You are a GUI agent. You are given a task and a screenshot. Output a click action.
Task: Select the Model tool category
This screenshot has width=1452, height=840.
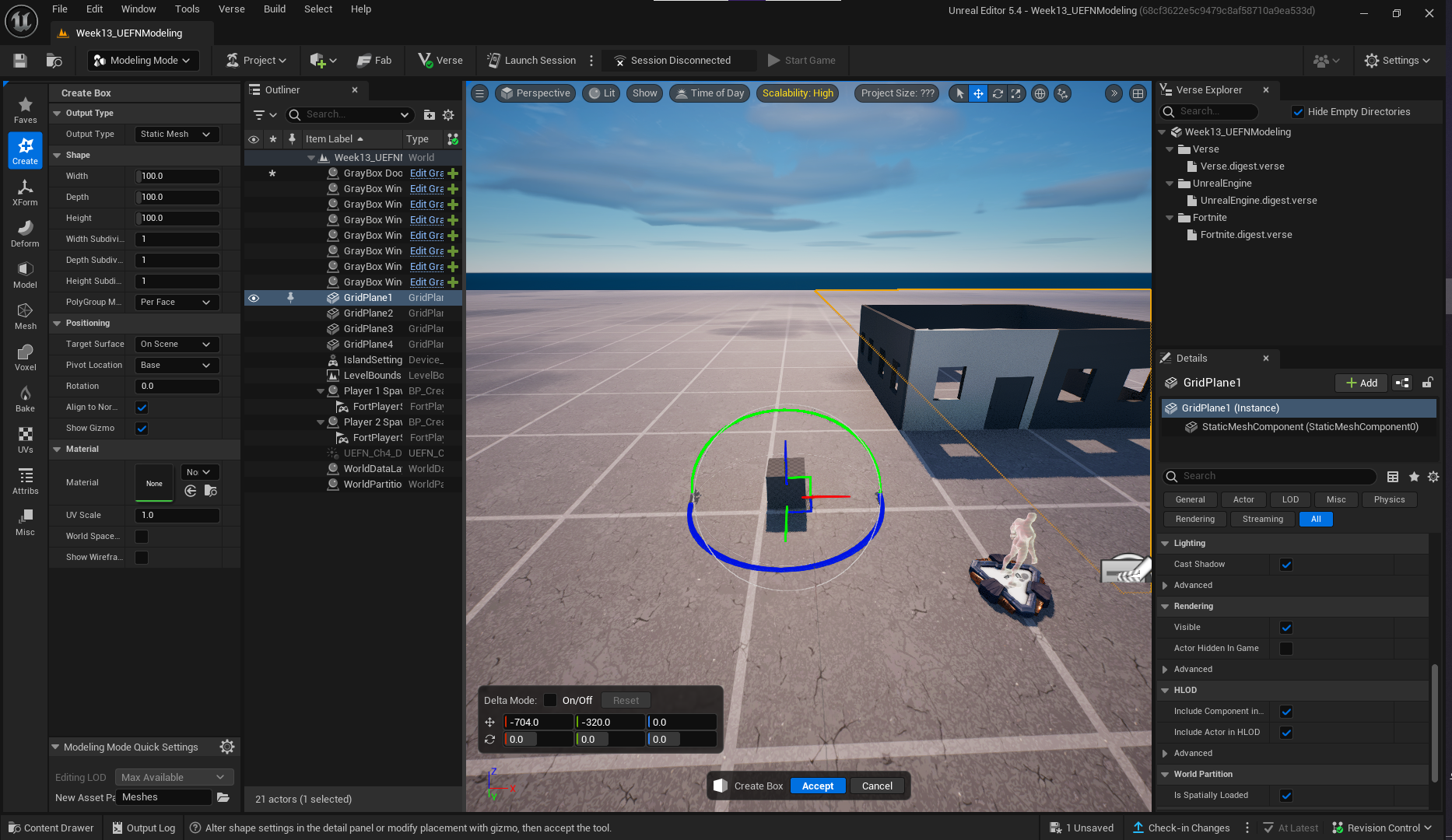click(25, 275)
